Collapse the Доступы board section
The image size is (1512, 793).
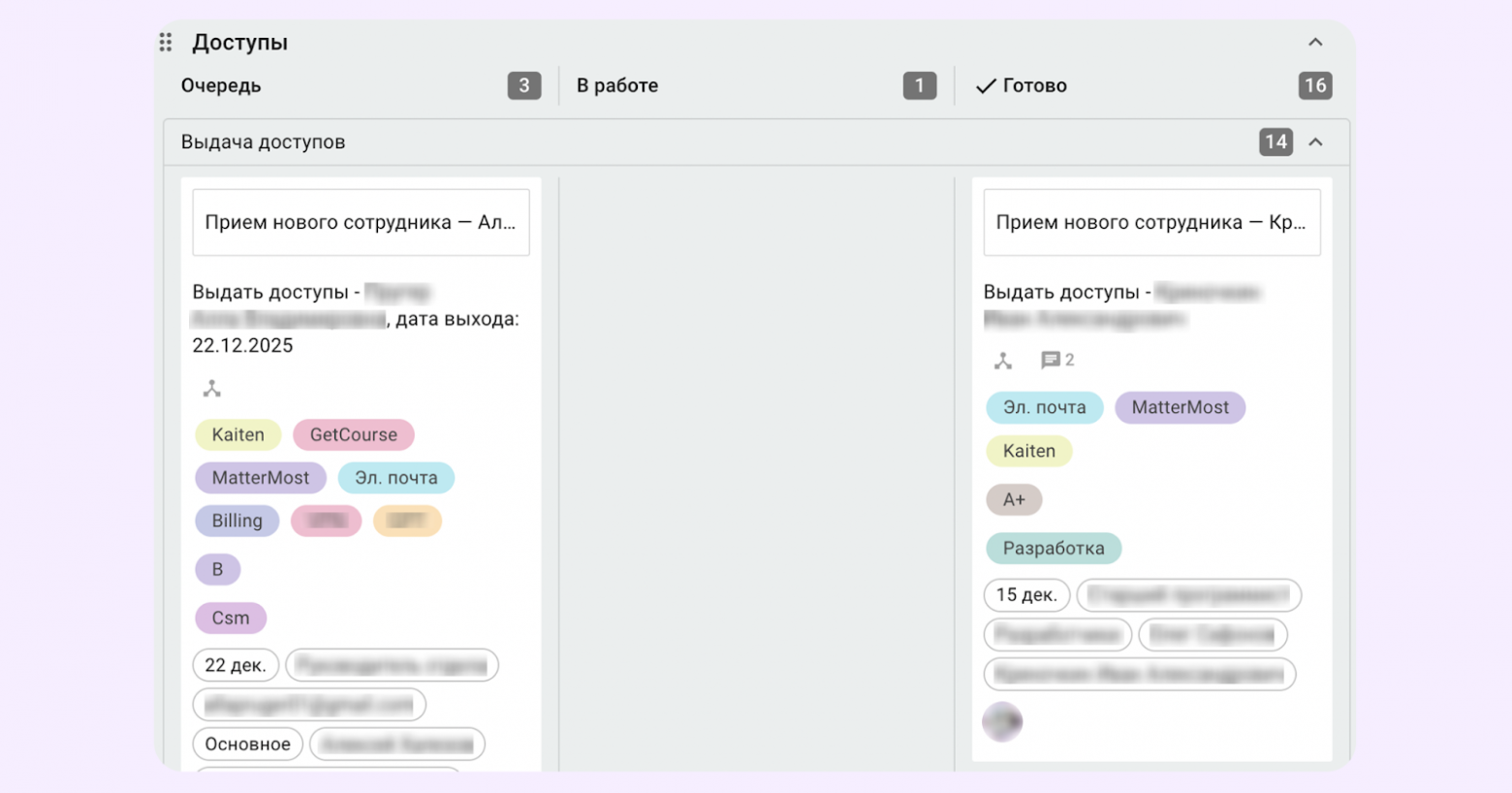point(1315,43)
